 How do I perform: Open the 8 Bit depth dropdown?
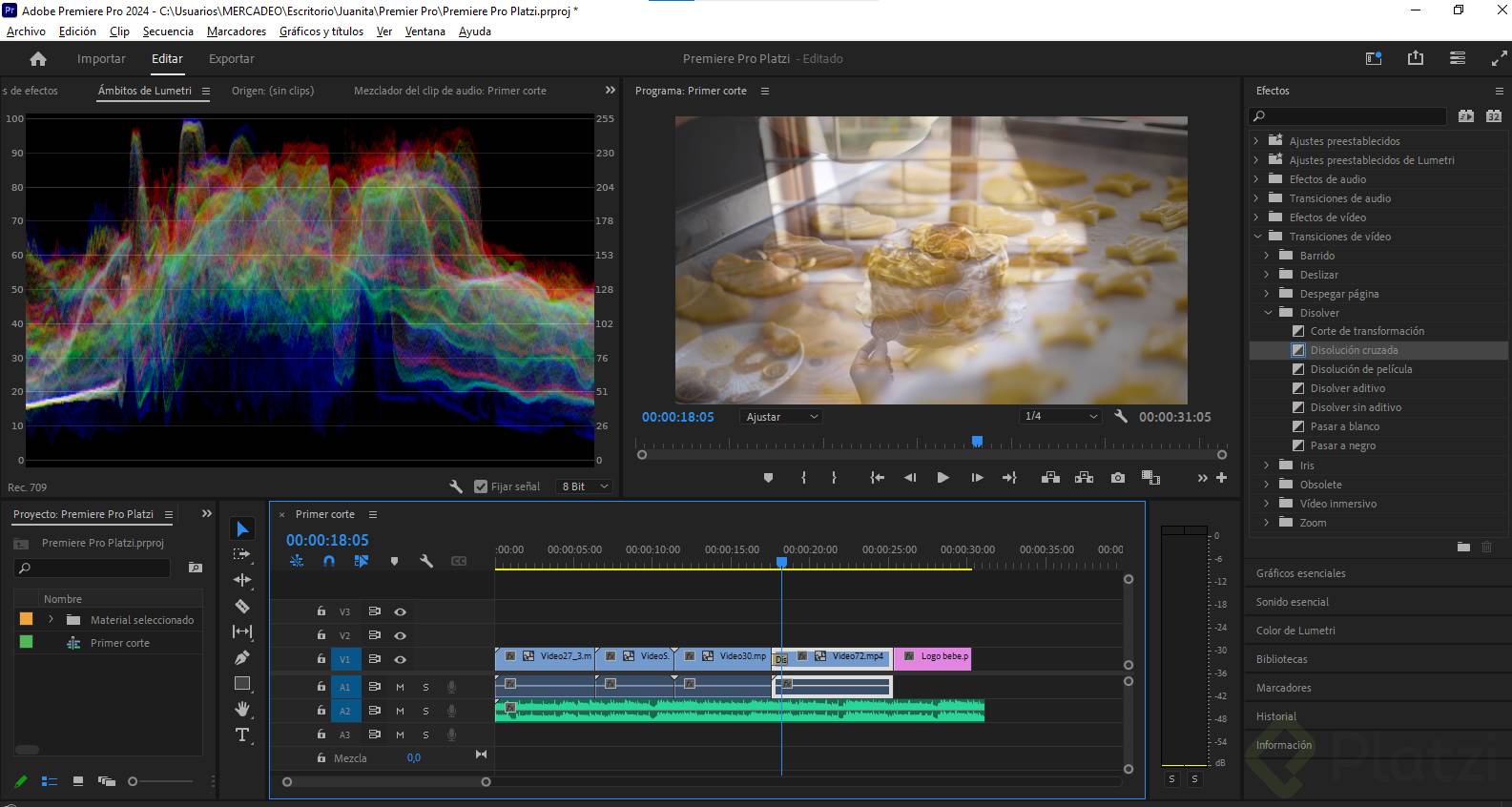(585, 486)
